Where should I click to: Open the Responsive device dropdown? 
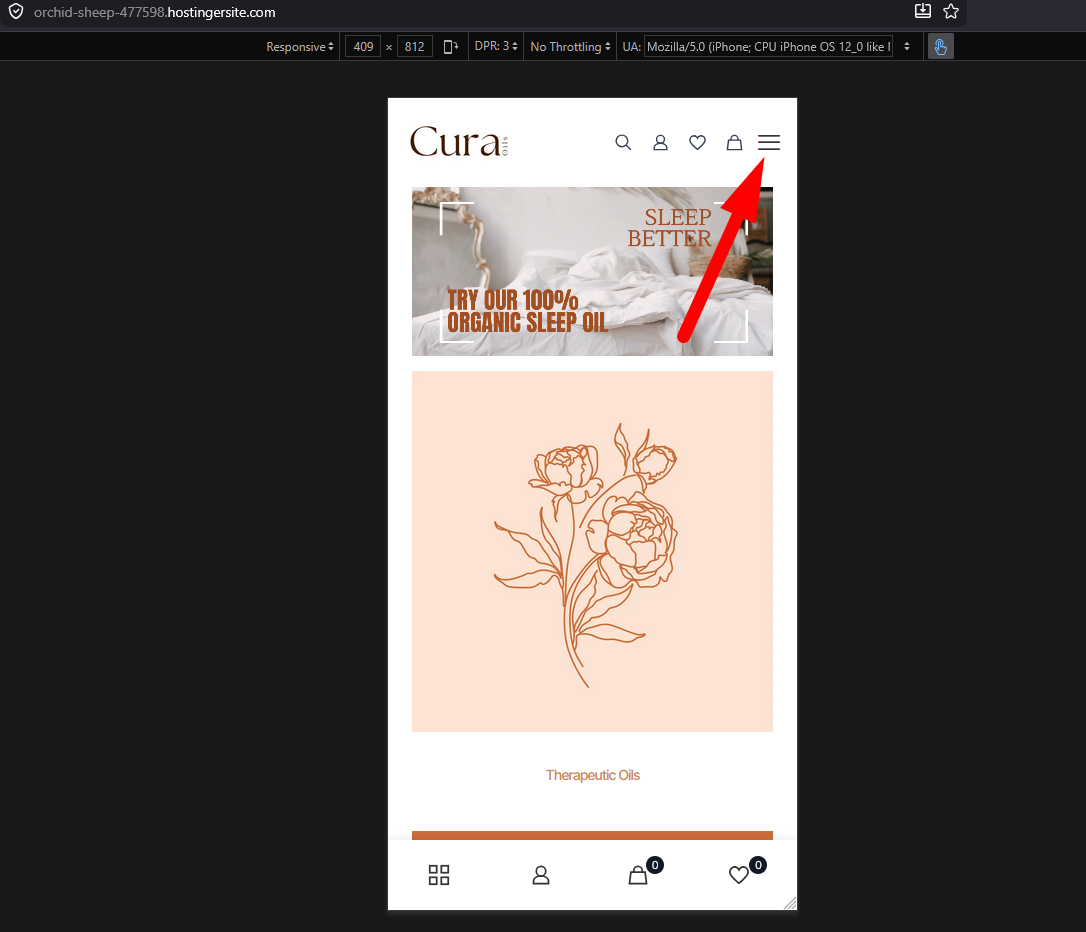coord(299,46)
